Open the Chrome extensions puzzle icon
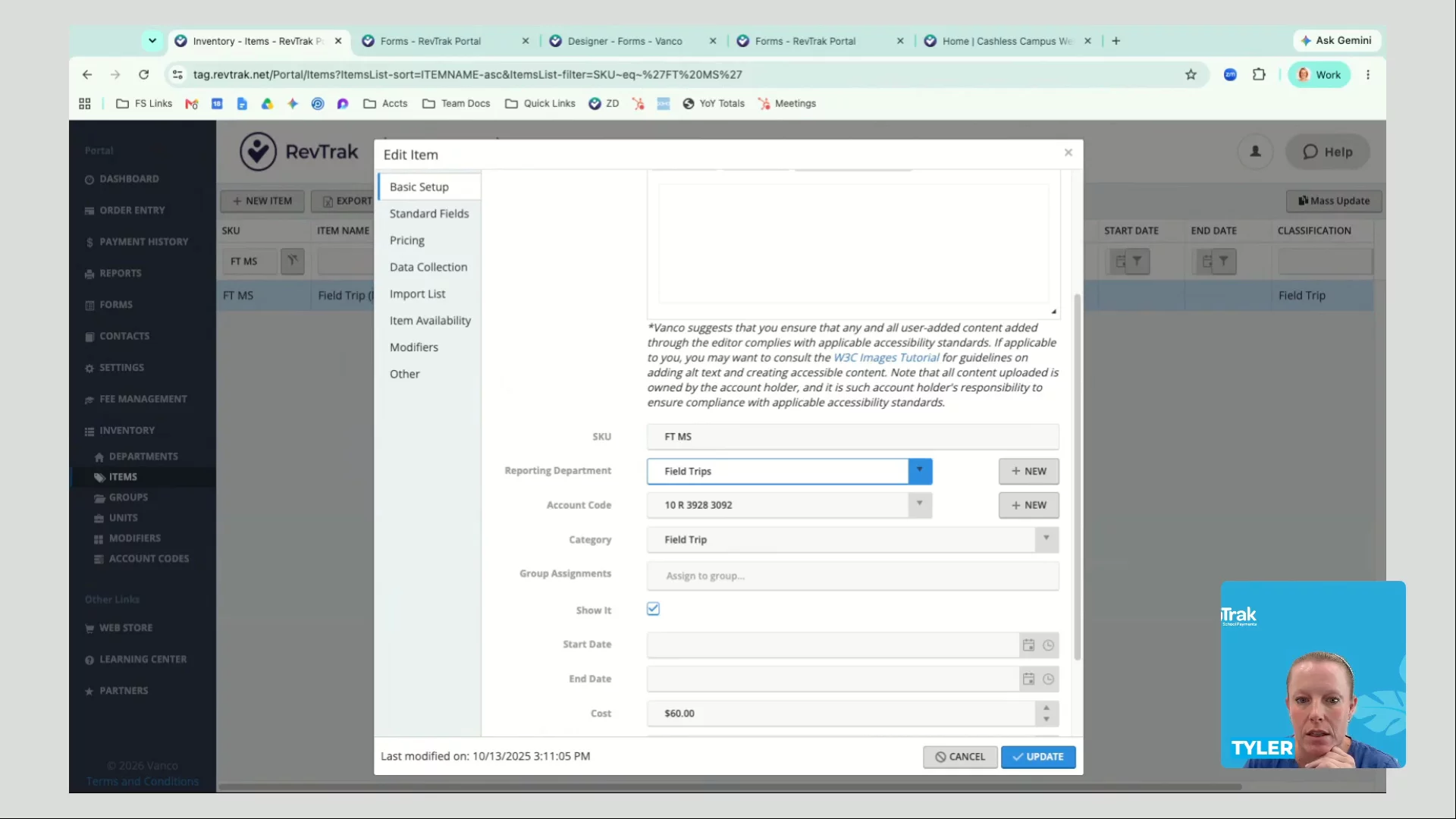 (x=1259, y=74)
